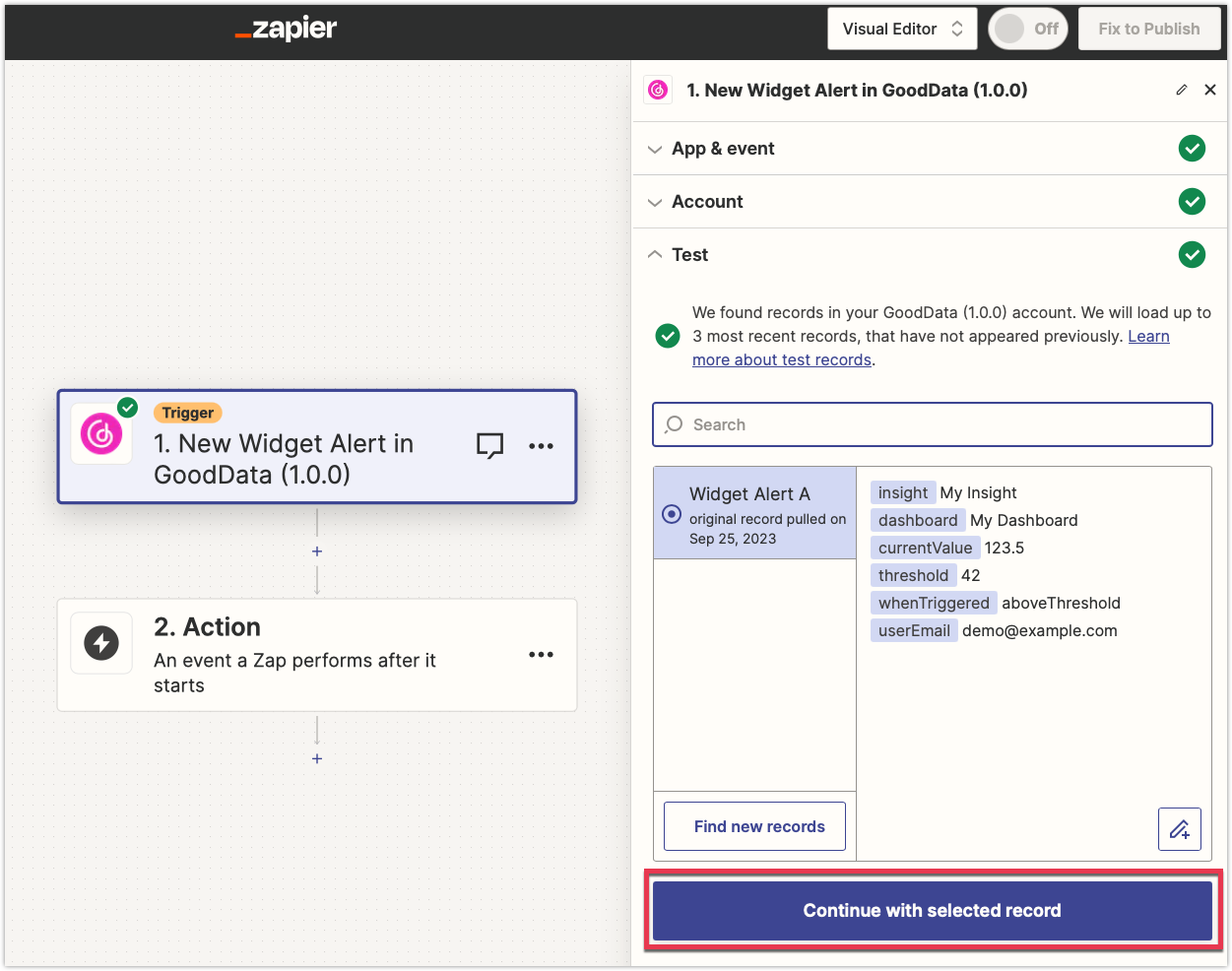Image resolution: width=1232 pixels, height=971 pixels.
Task: Rename step using the pencil icon
Action: 1182,90
